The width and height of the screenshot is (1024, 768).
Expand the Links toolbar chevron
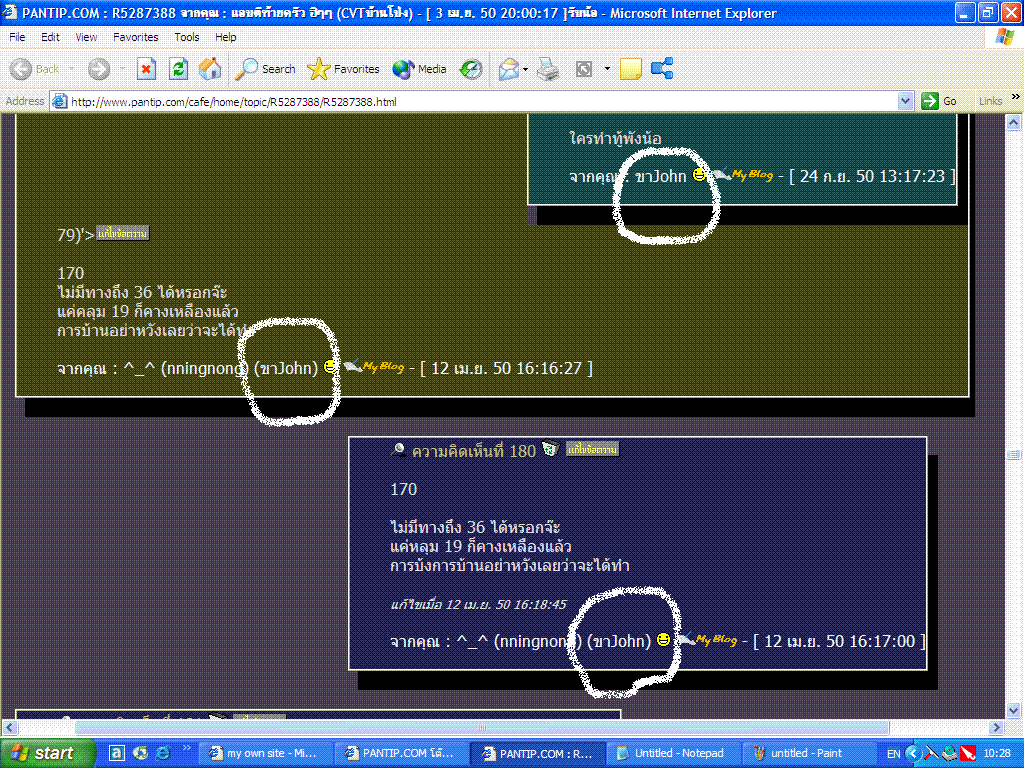(1016, 97)
